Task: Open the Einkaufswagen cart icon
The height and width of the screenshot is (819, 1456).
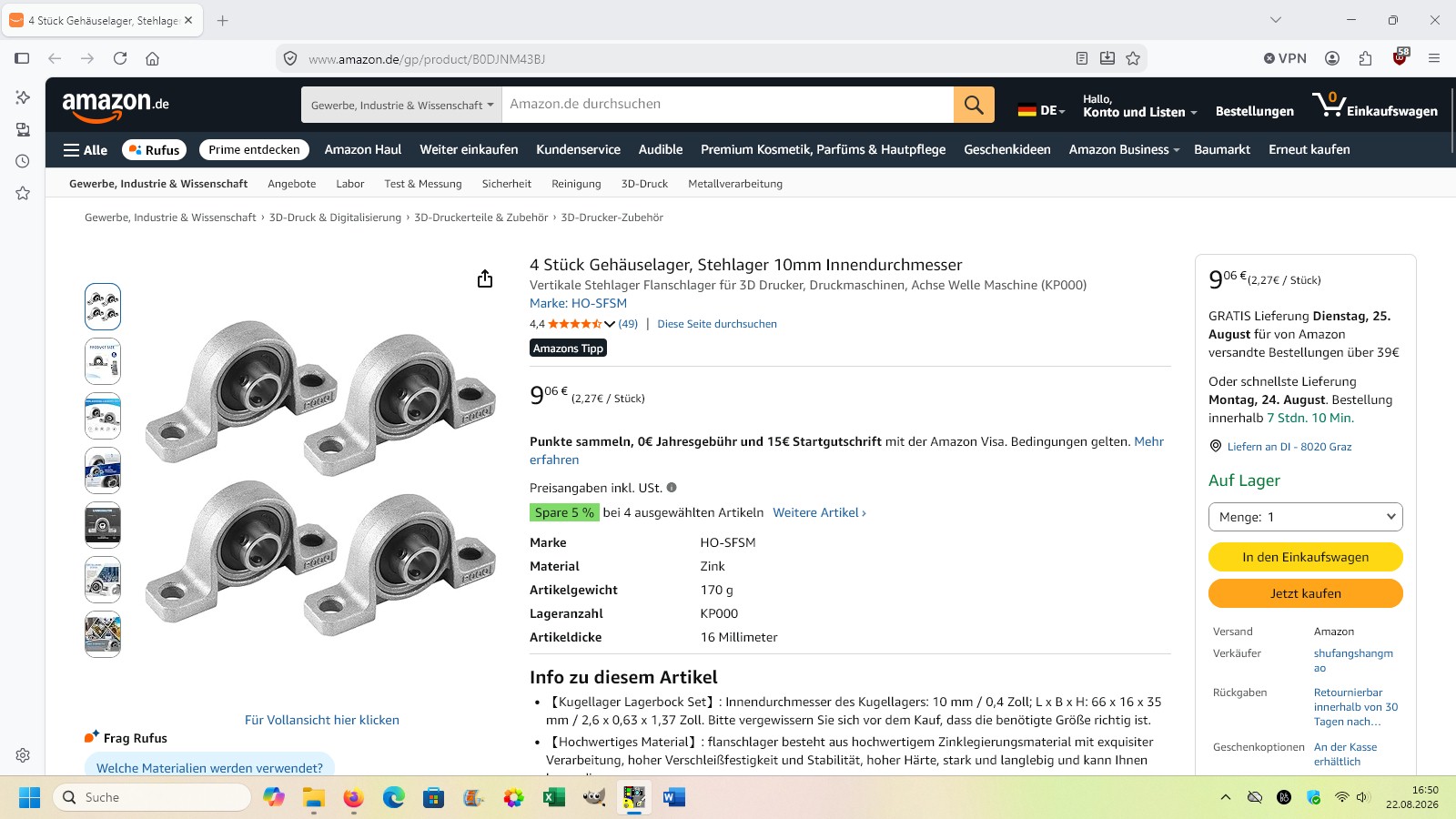Action: click(x=1374, y=106)
